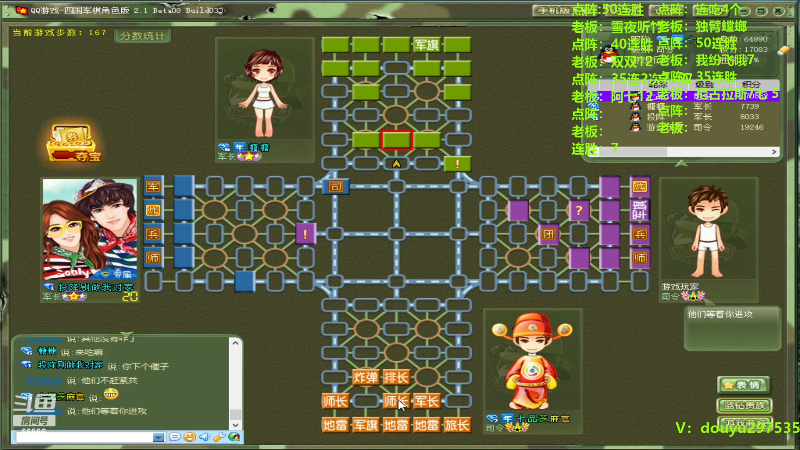Click the purple question mark piece
The image size is (800, 450).
(x=579, y=210)
